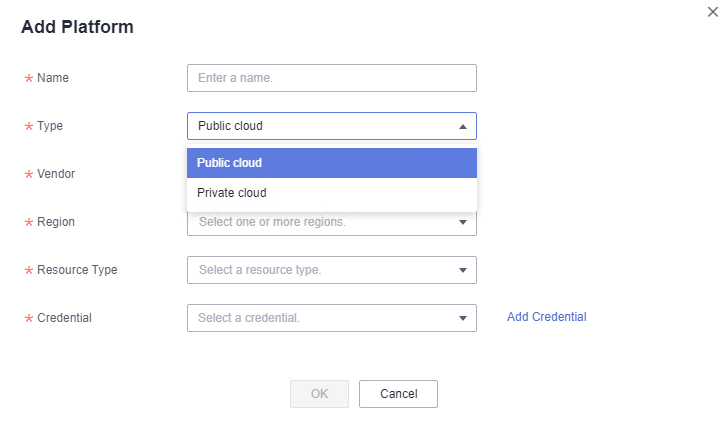Viewport: 727px width, 421px height.
Task: Click the Vendor field label
Action: 55,174
